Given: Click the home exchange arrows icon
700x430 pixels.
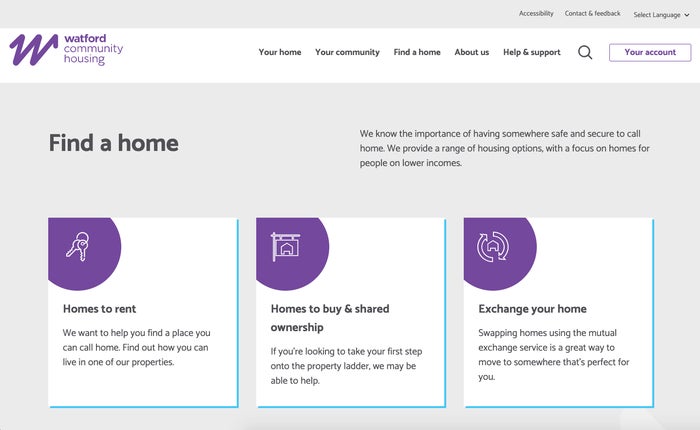Looking at the screenshot, I should (x=493, y=246).
